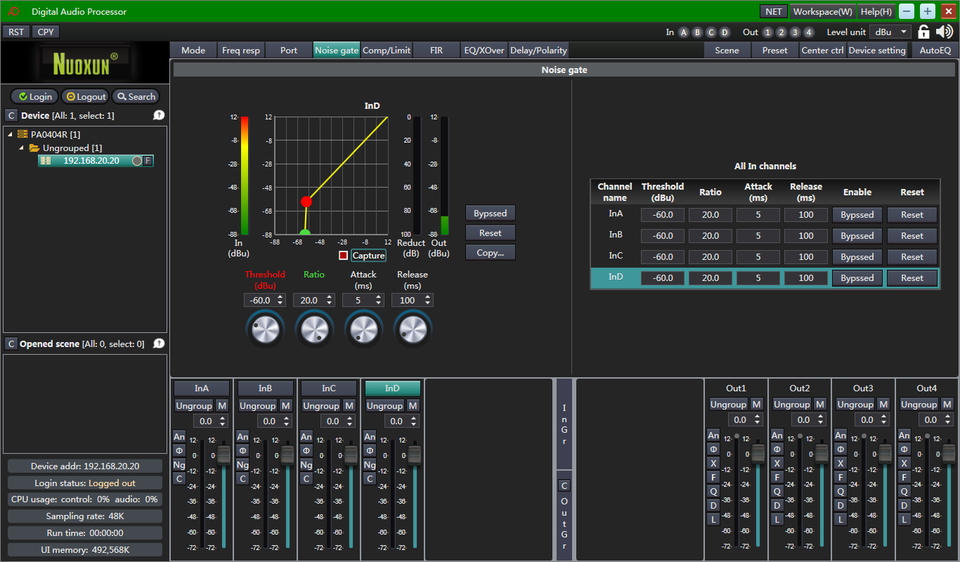Open the Level unit dBu dropdown

tap(889, 32)
